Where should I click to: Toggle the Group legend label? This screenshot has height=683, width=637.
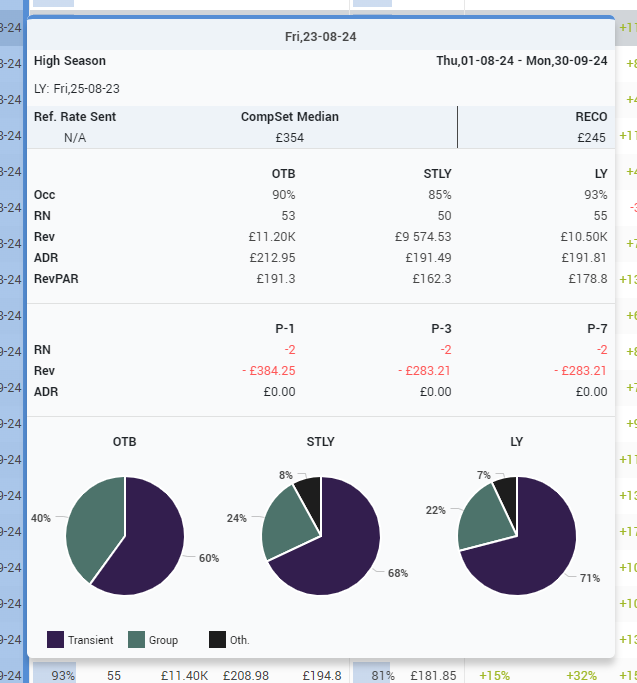click(x=163, y=640)
